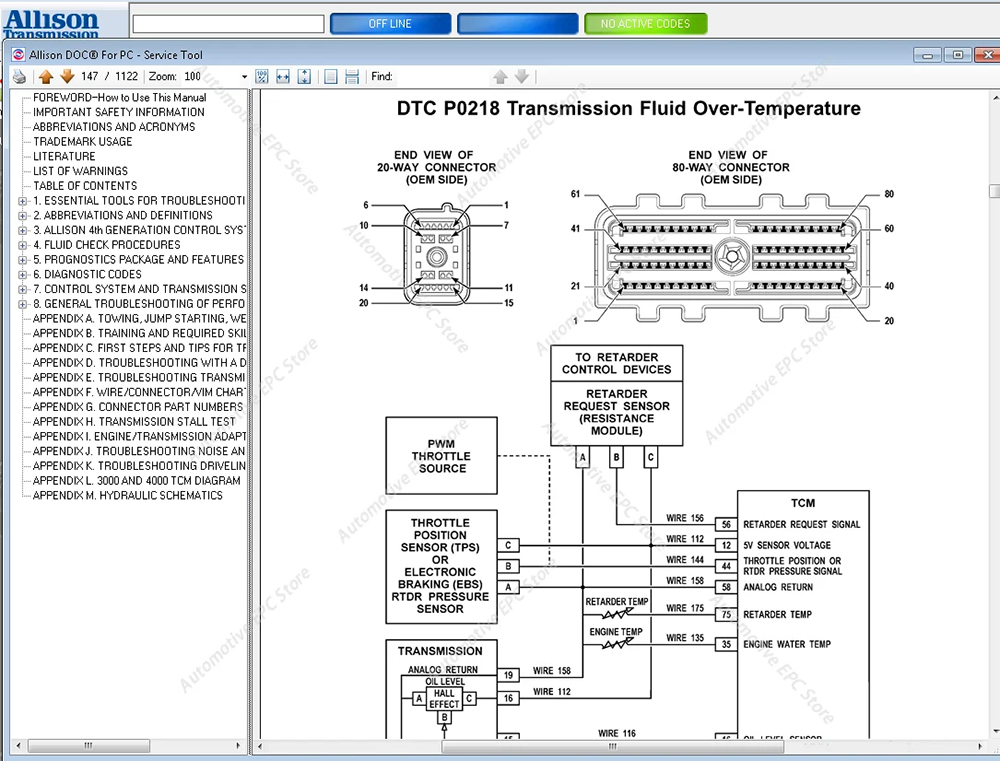Select the fit page width icon
The width and height of the screenshot is (1000, 761).
coord(283,76)
